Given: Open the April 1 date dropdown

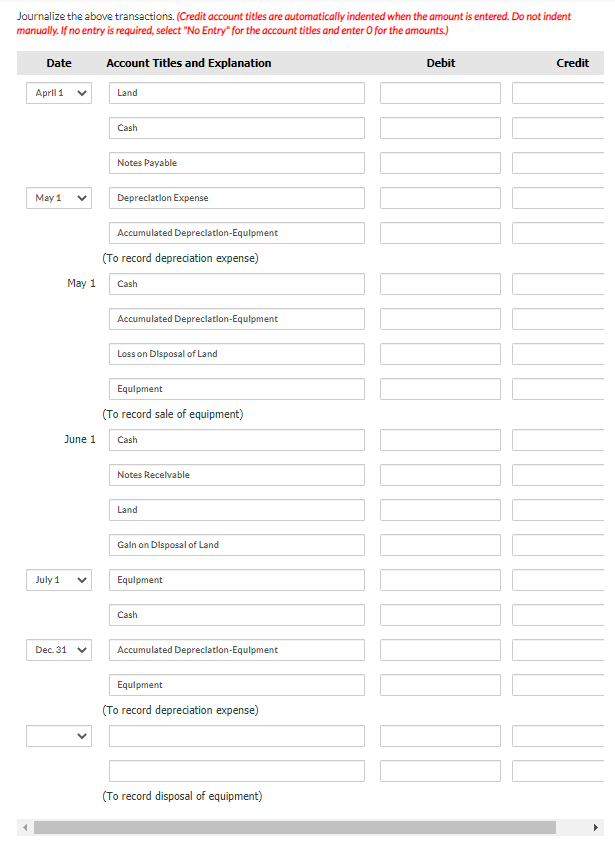Looking at the screenshot, I should 58,92.
